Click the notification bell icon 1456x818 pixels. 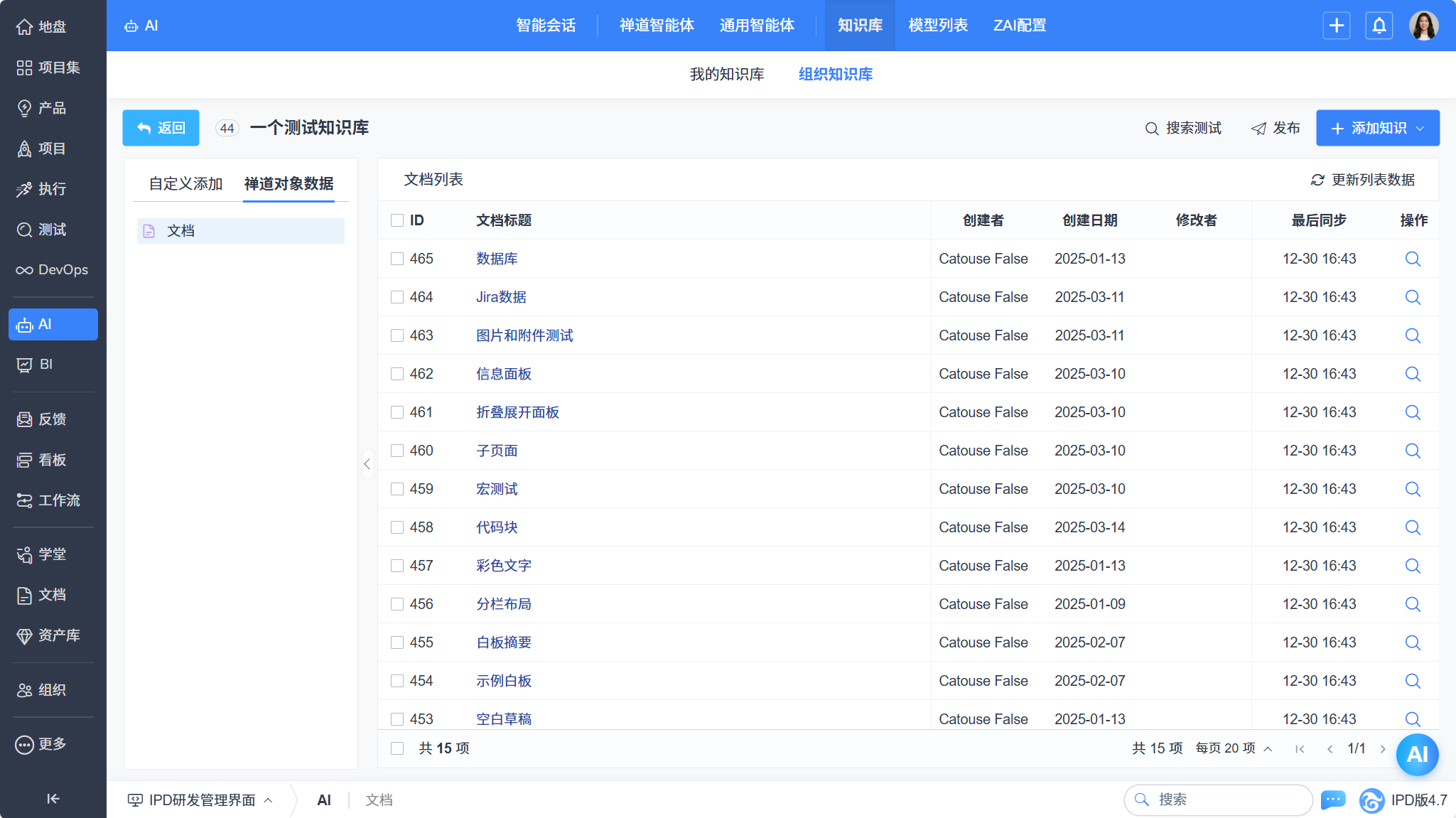(x=1379, y=26)
